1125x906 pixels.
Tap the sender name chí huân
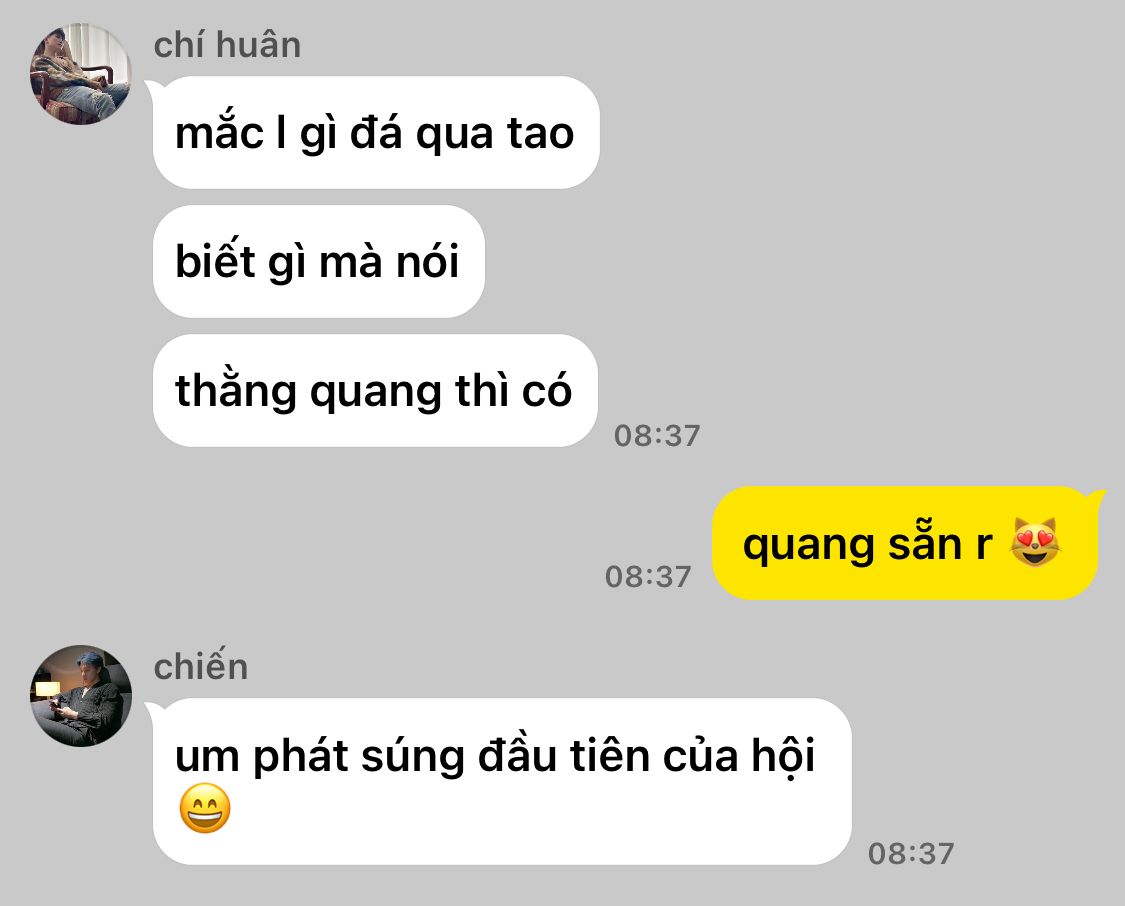(227, 44)
